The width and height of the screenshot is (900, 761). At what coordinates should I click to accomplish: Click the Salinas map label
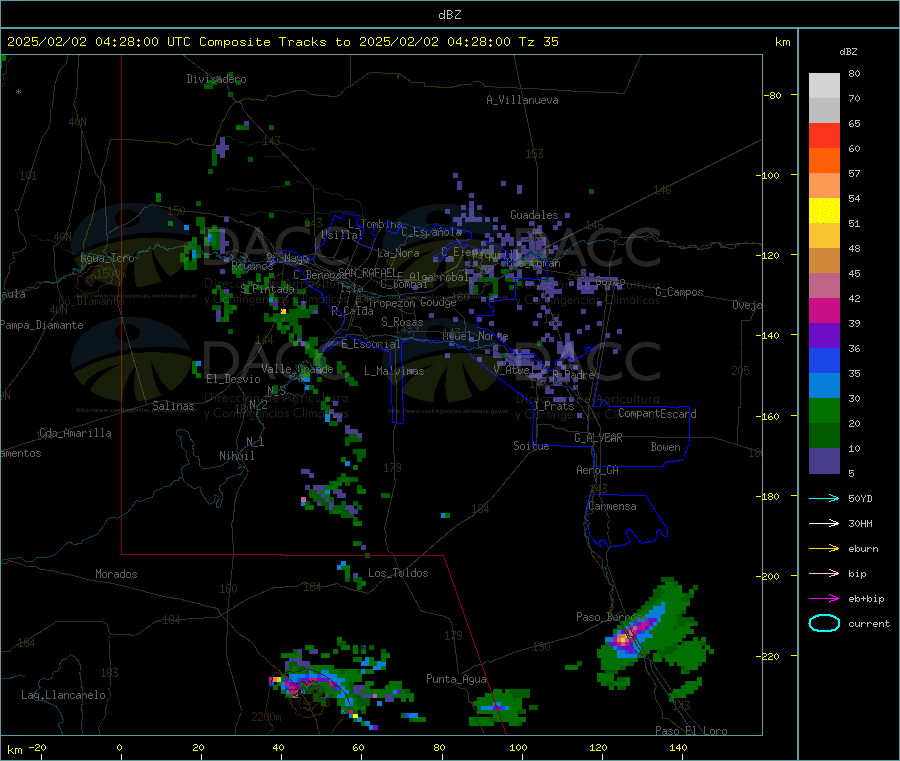173,406
